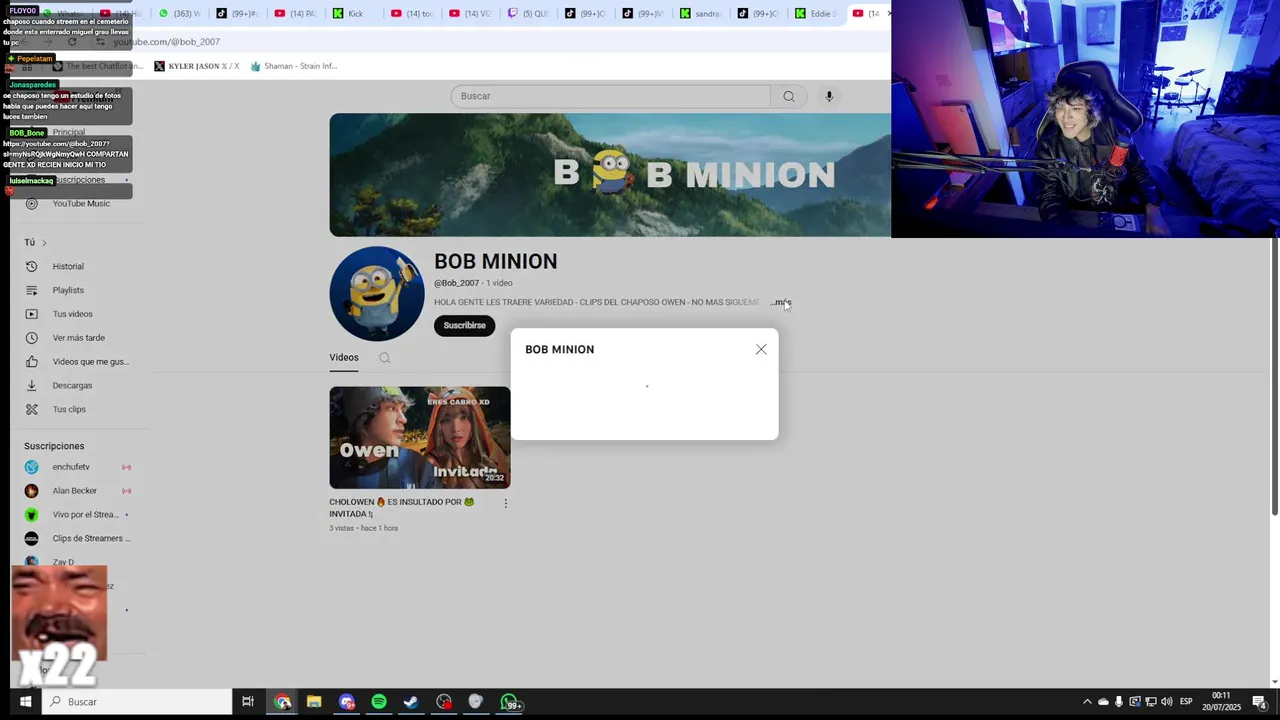Open Historial in the sidebar

(68, 266)
